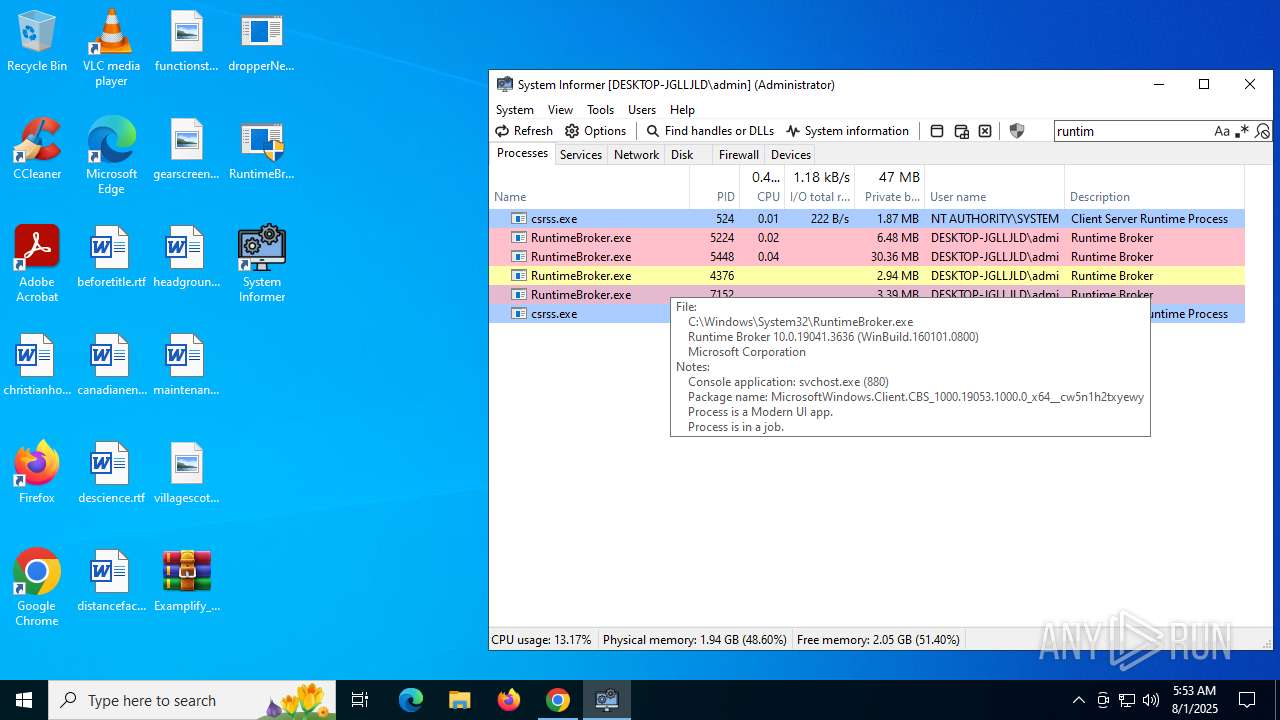Click 30.36 MB private bytes cell
The image size is (1280, 720).
pos(894,257)
